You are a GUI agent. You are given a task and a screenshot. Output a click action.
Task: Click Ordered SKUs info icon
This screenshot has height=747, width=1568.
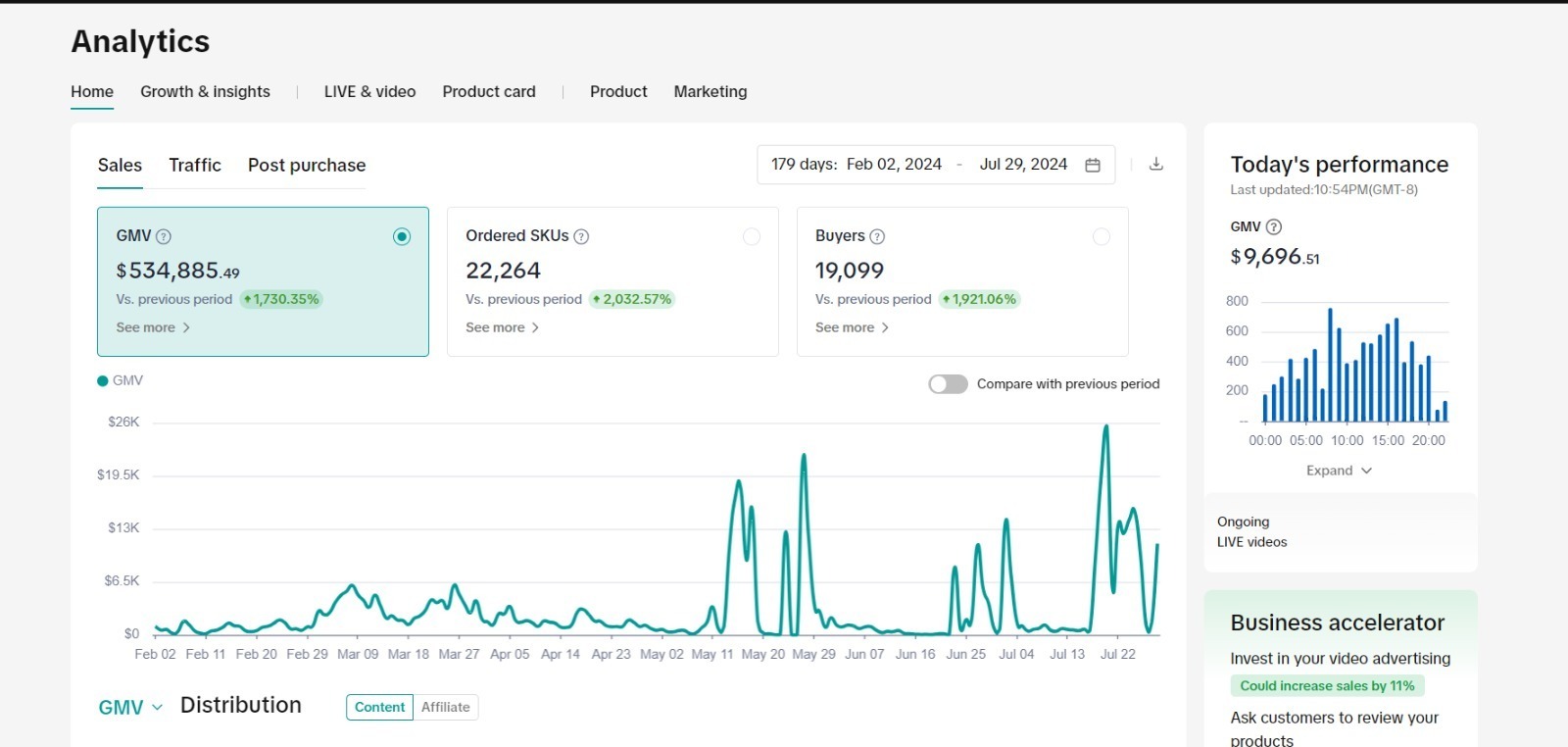[581, 236]
